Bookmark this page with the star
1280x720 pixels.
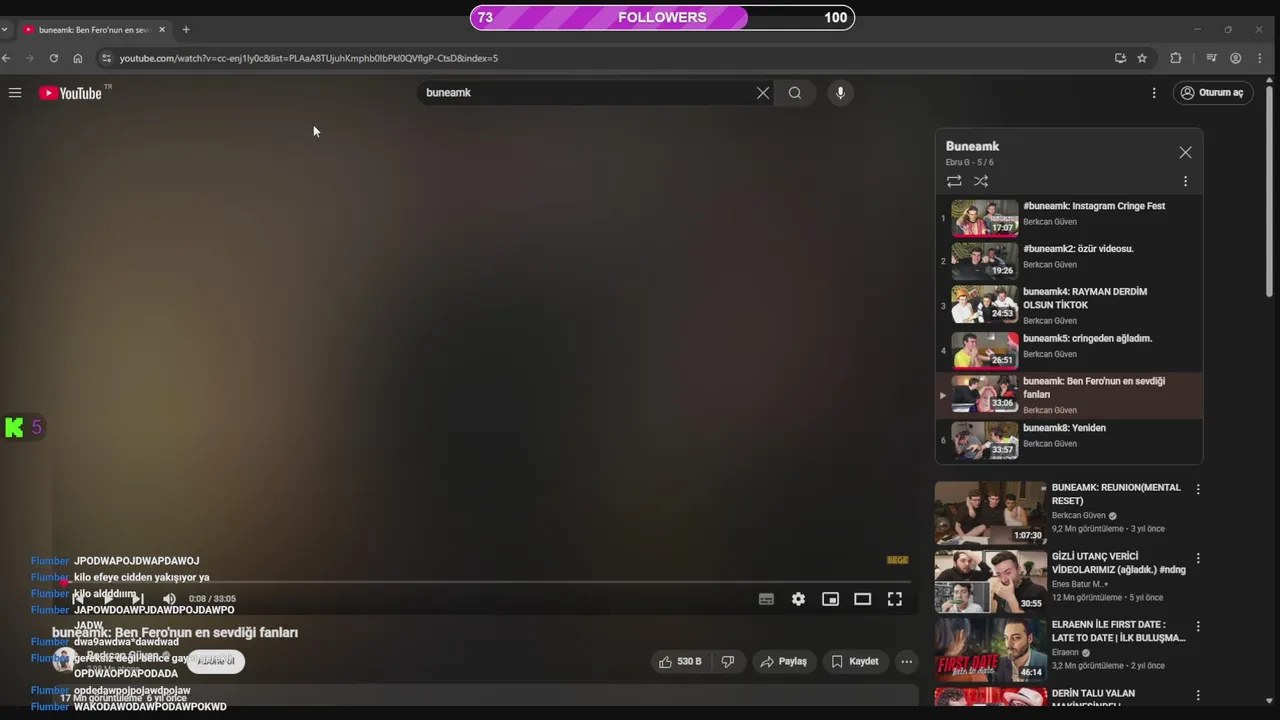(x=1142, y=58)
